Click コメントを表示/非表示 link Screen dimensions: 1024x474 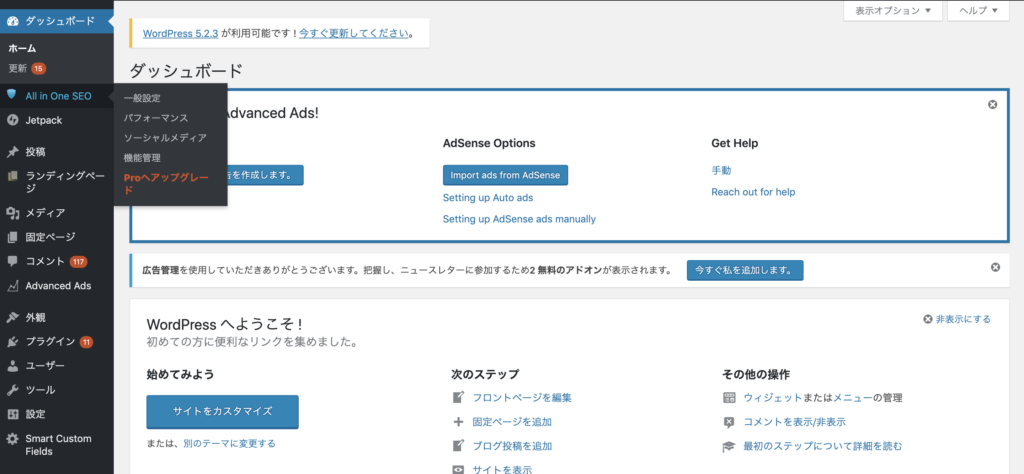click(794, 422)
